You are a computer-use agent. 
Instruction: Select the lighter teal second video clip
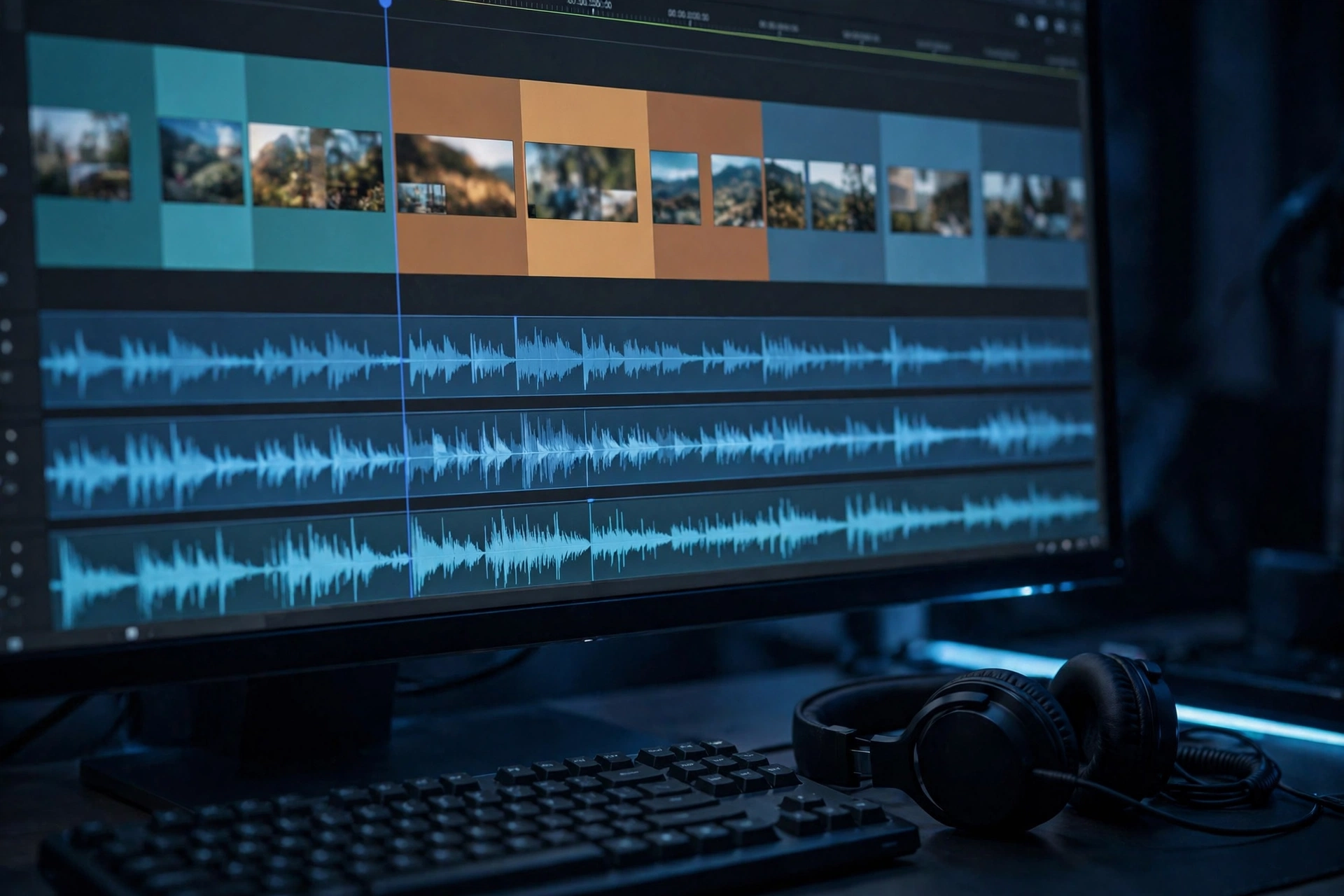pos(202,157)
